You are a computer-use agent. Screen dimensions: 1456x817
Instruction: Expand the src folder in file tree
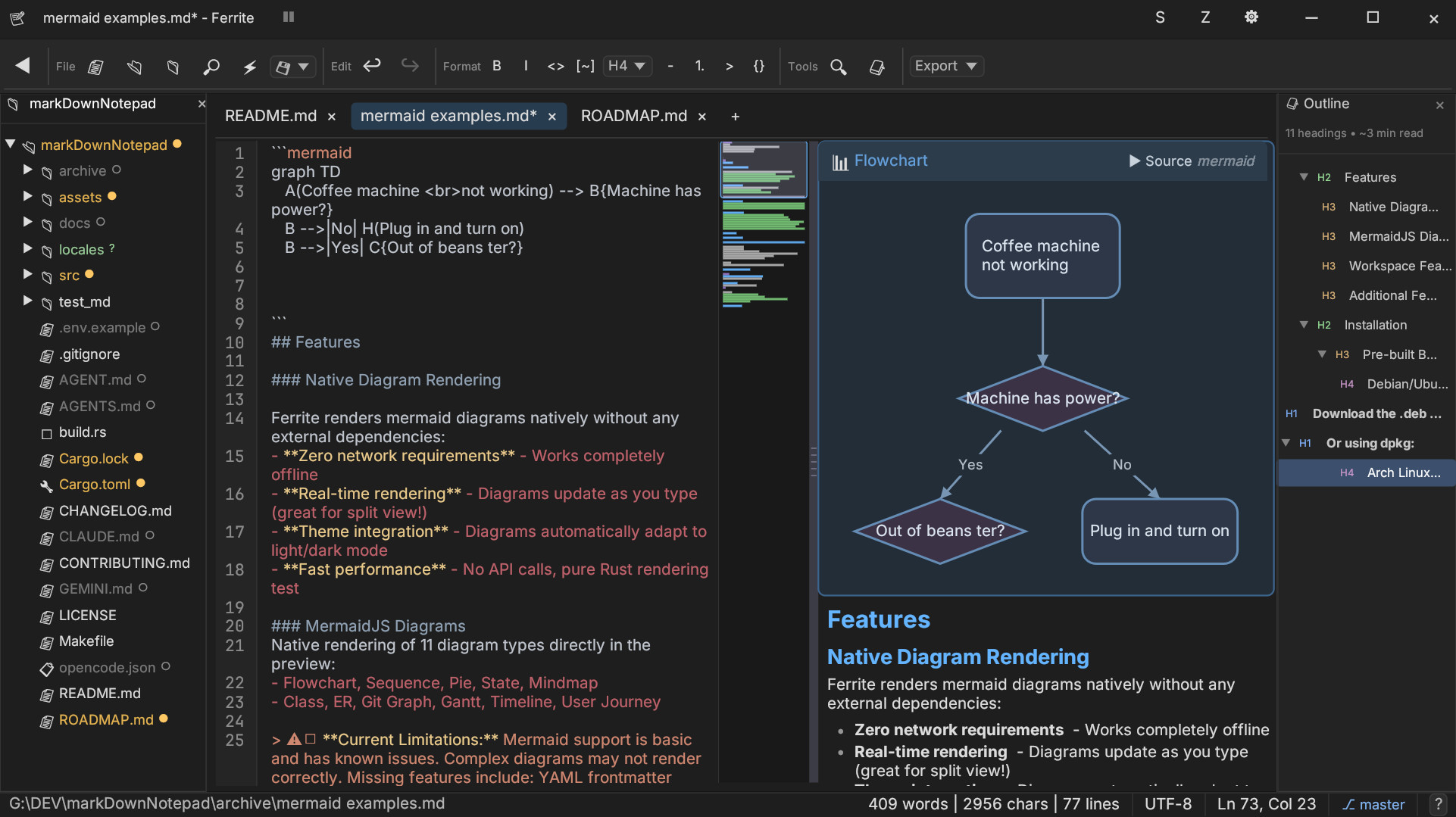click(x=28, y=275)
